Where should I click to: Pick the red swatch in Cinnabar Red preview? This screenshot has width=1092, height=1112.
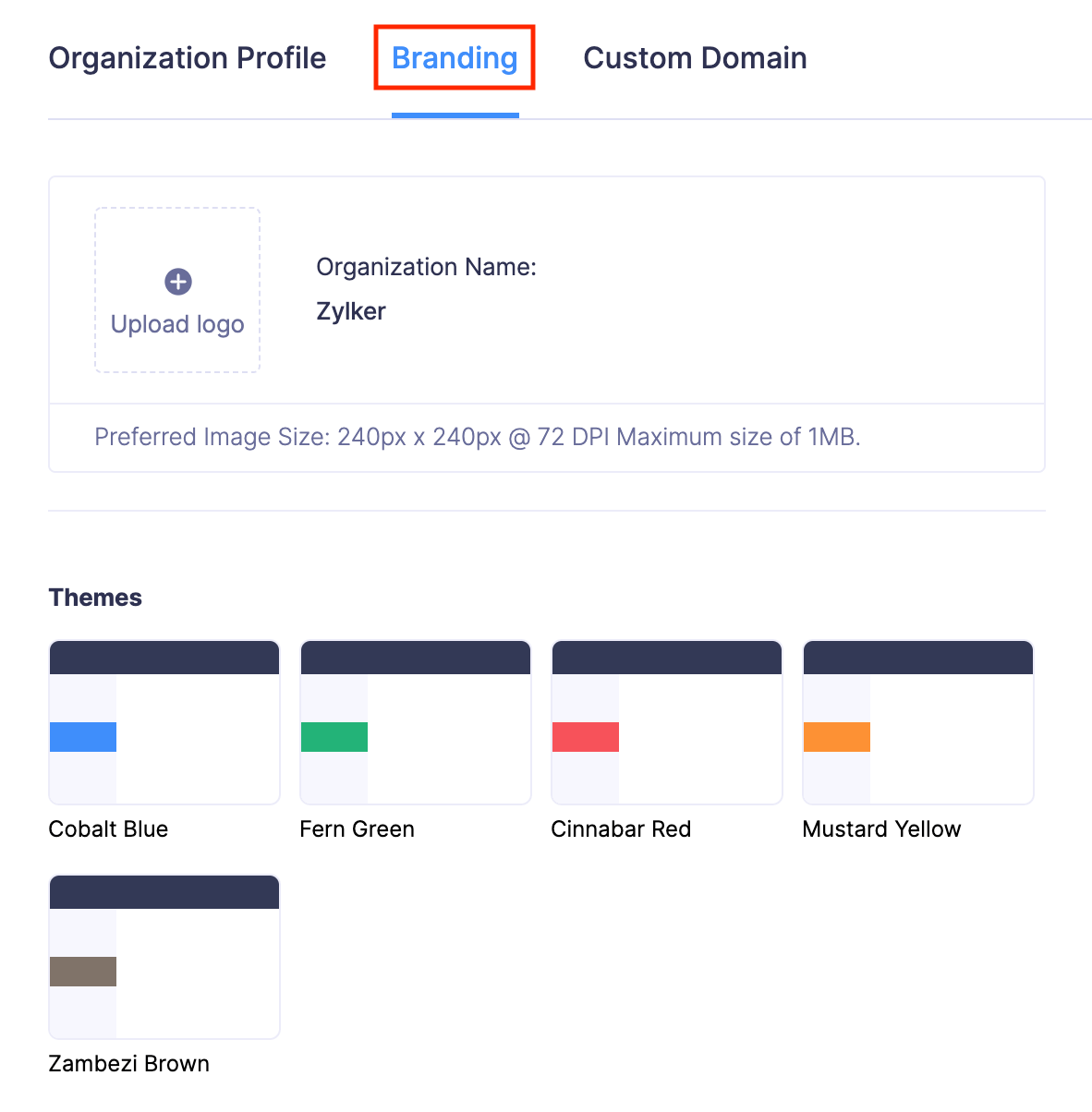point(586,737)
